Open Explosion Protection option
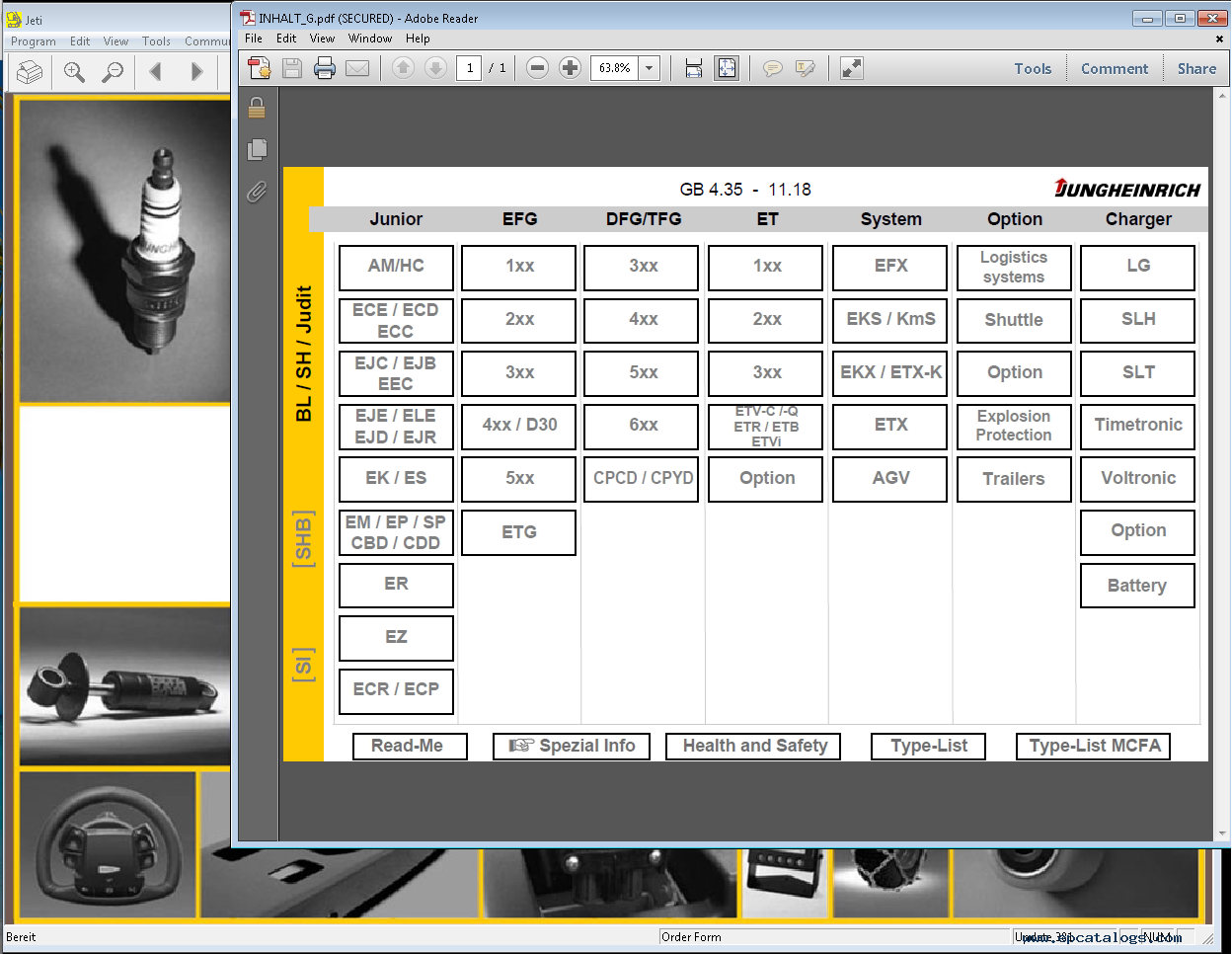1232x954 pixels. (x=1014, y=426)
